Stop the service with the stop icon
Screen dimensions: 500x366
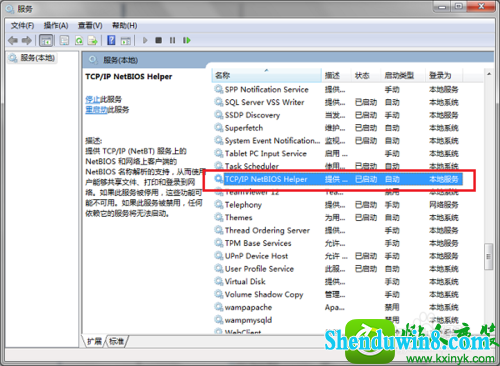(x=159, y=40)
